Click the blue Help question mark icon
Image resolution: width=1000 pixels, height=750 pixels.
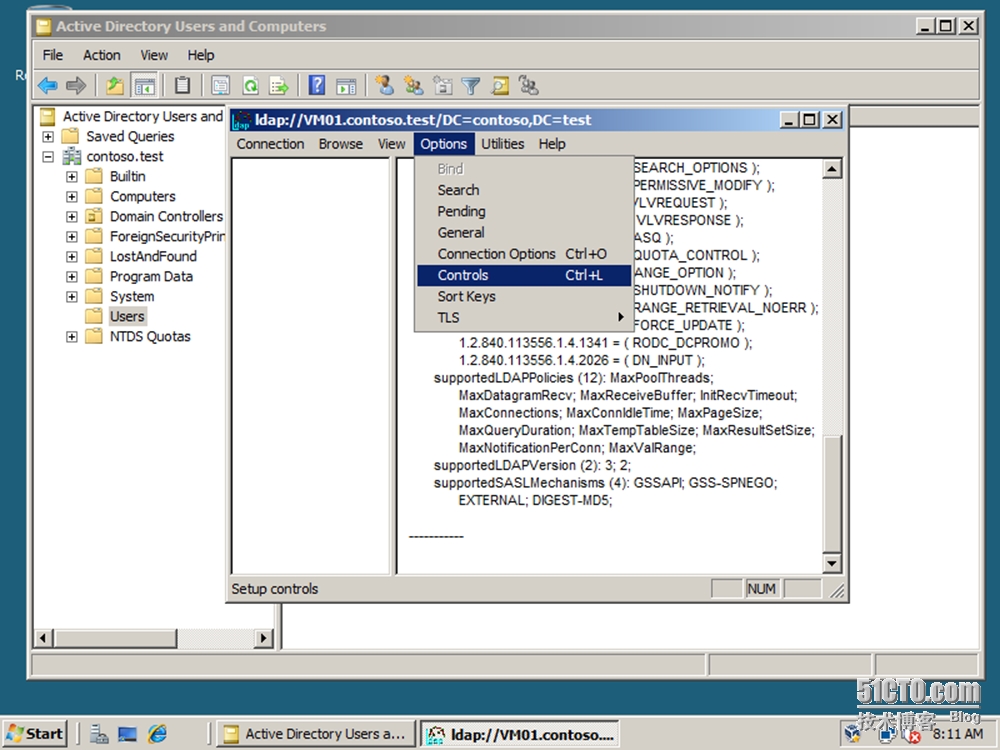tap(317, 85)
